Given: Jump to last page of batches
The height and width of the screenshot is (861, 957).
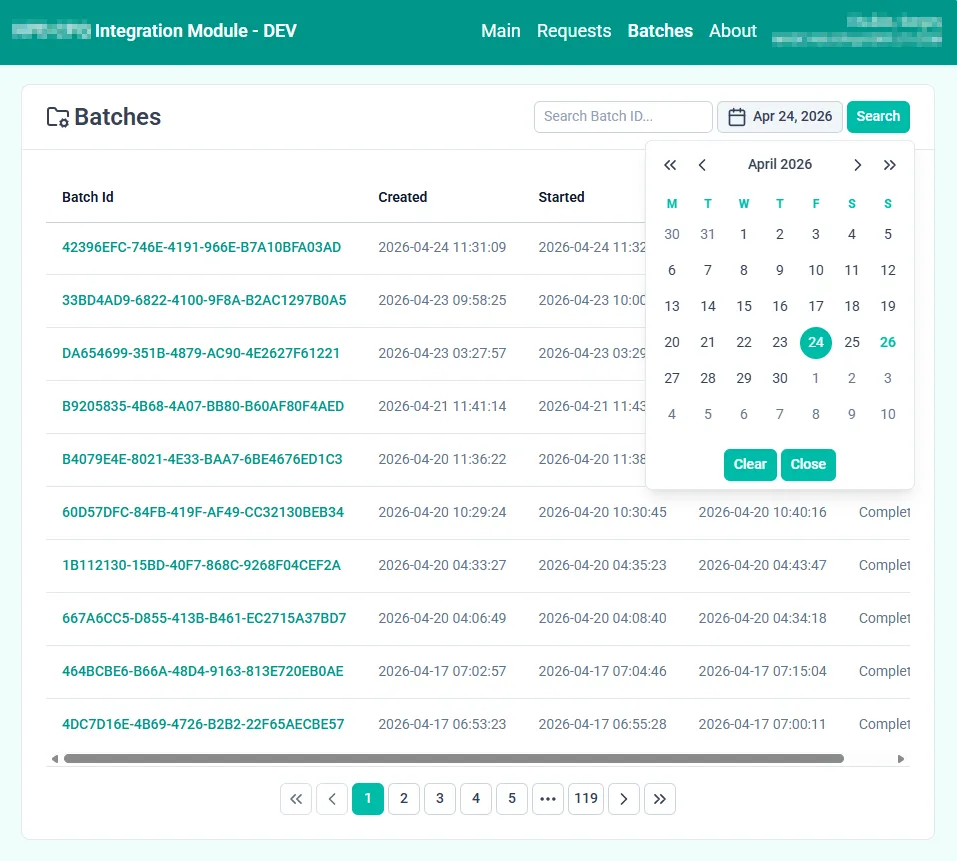Looking at the screenshot, I should coord(660,798).
